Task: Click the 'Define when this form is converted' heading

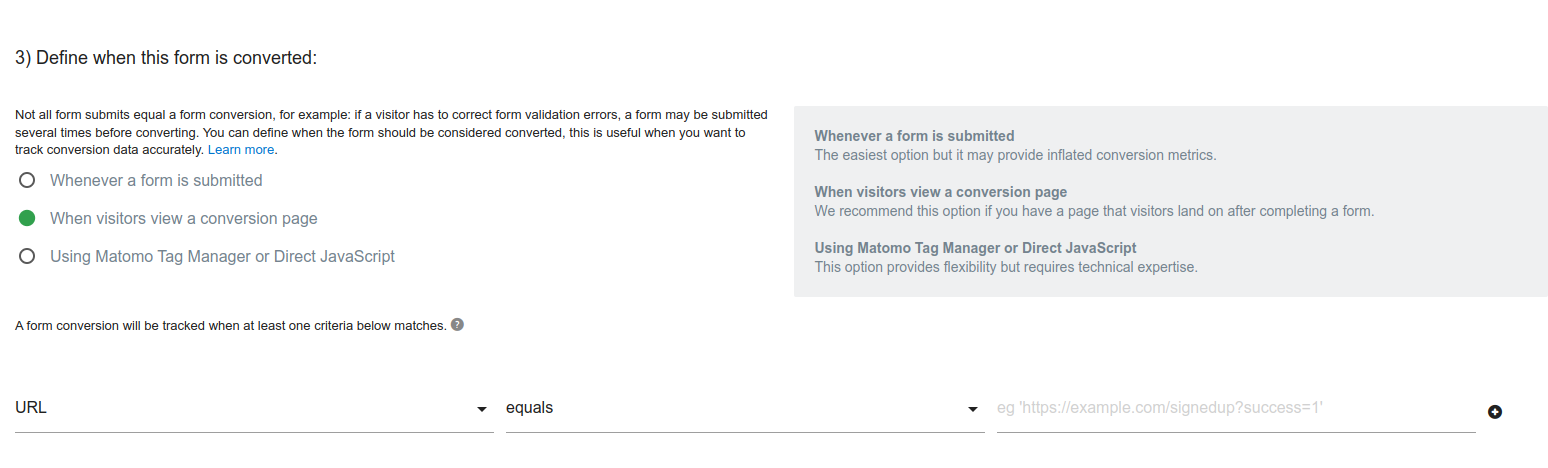Action: pyautogui.click(x=166, y=58)
